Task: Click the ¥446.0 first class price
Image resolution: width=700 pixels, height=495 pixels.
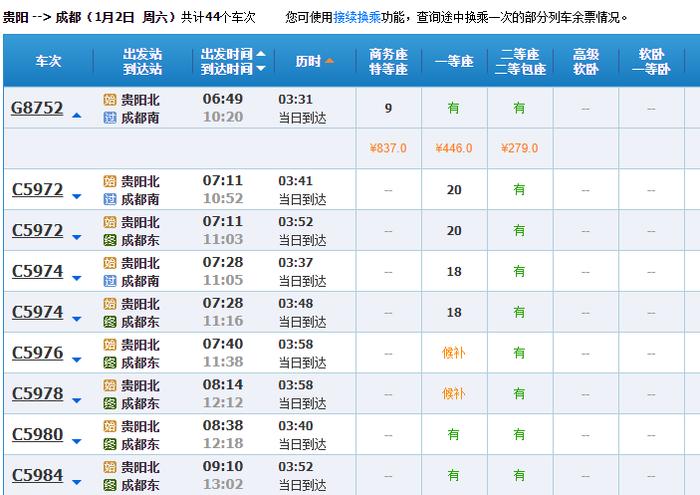Action: pyautogui.click(x=454, y=148)
